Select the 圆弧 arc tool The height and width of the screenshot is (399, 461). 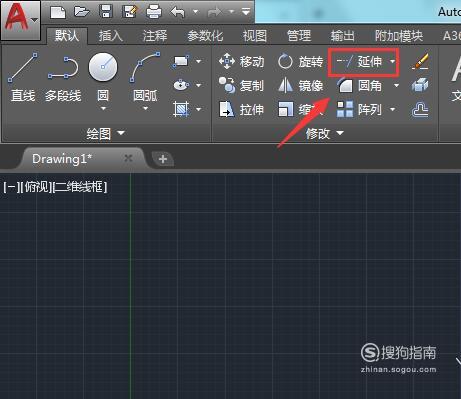tap(145, 76)
